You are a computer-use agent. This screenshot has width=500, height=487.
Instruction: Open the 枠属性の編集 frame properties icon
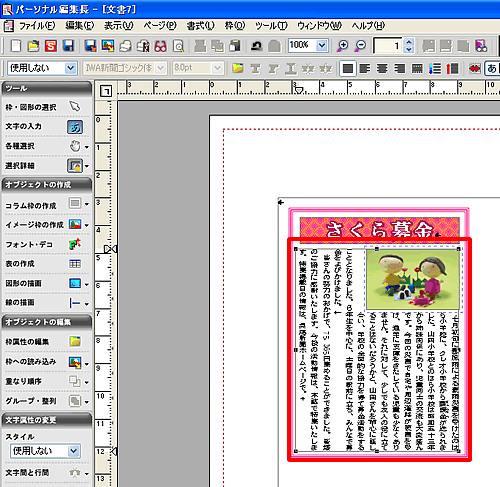click(75, 341)
